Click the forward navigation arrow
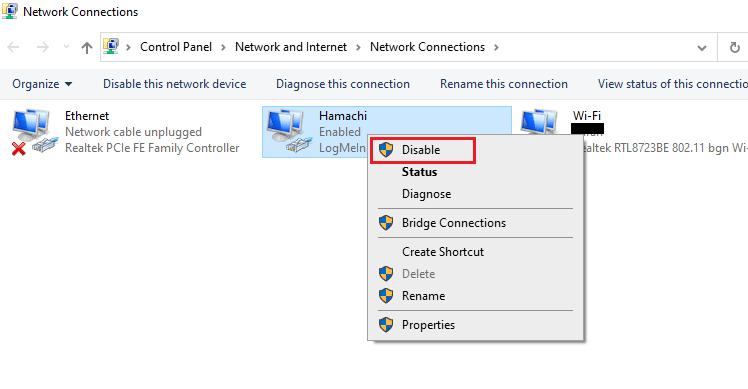The image size is (748, 389). 42,47
